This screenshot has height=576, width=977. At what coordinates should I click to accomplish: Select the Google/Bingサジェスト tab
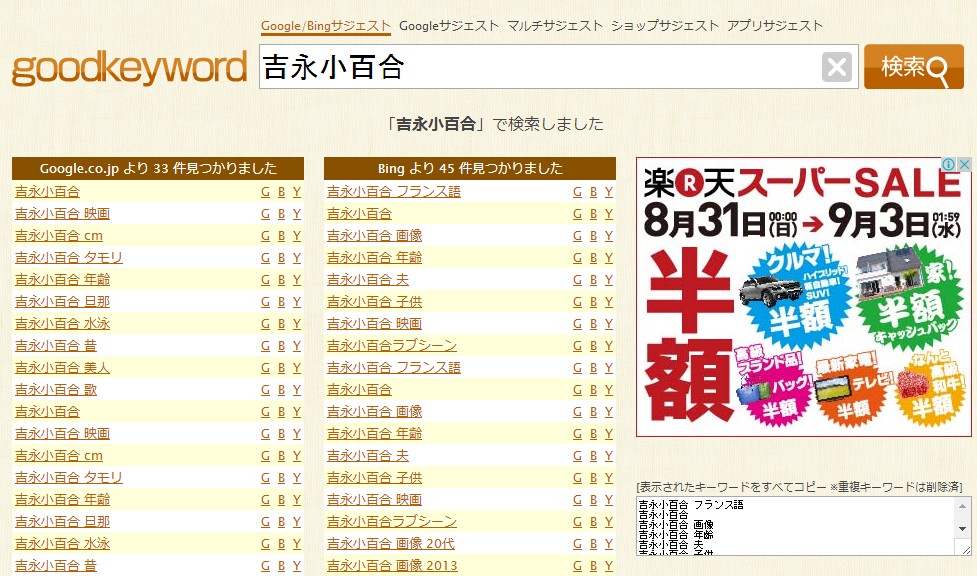point(326,26)
